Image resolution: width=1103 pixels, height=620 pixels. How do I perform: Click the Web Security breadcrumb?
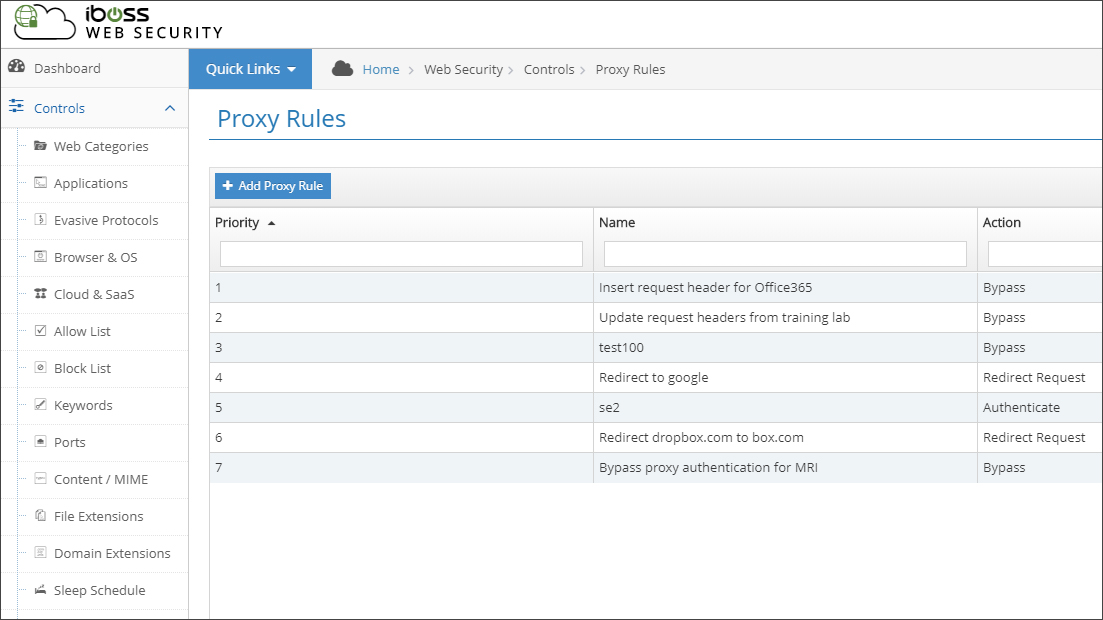[x=463, y=69]
